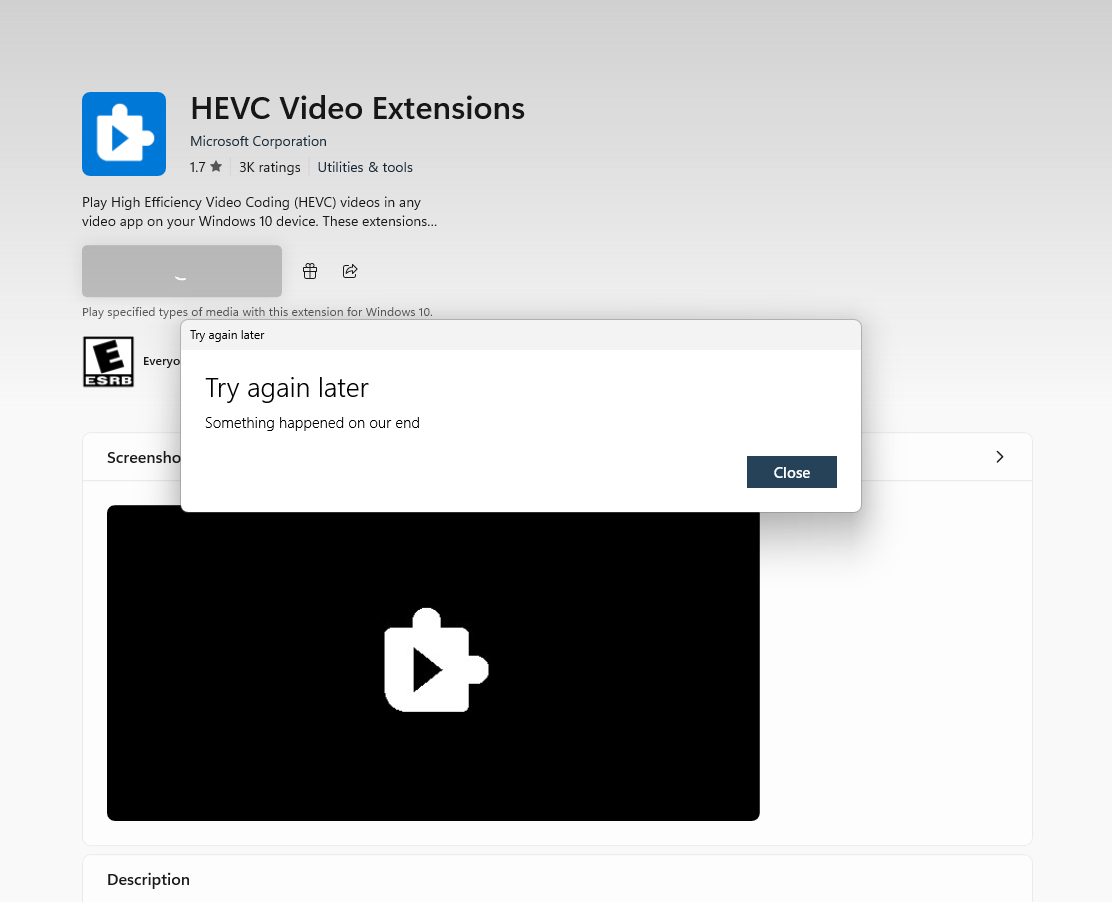Open the HEVC screenshot thumbnail
The image size is (1112, 902).
pyautogui.click(x=433, y=663)
